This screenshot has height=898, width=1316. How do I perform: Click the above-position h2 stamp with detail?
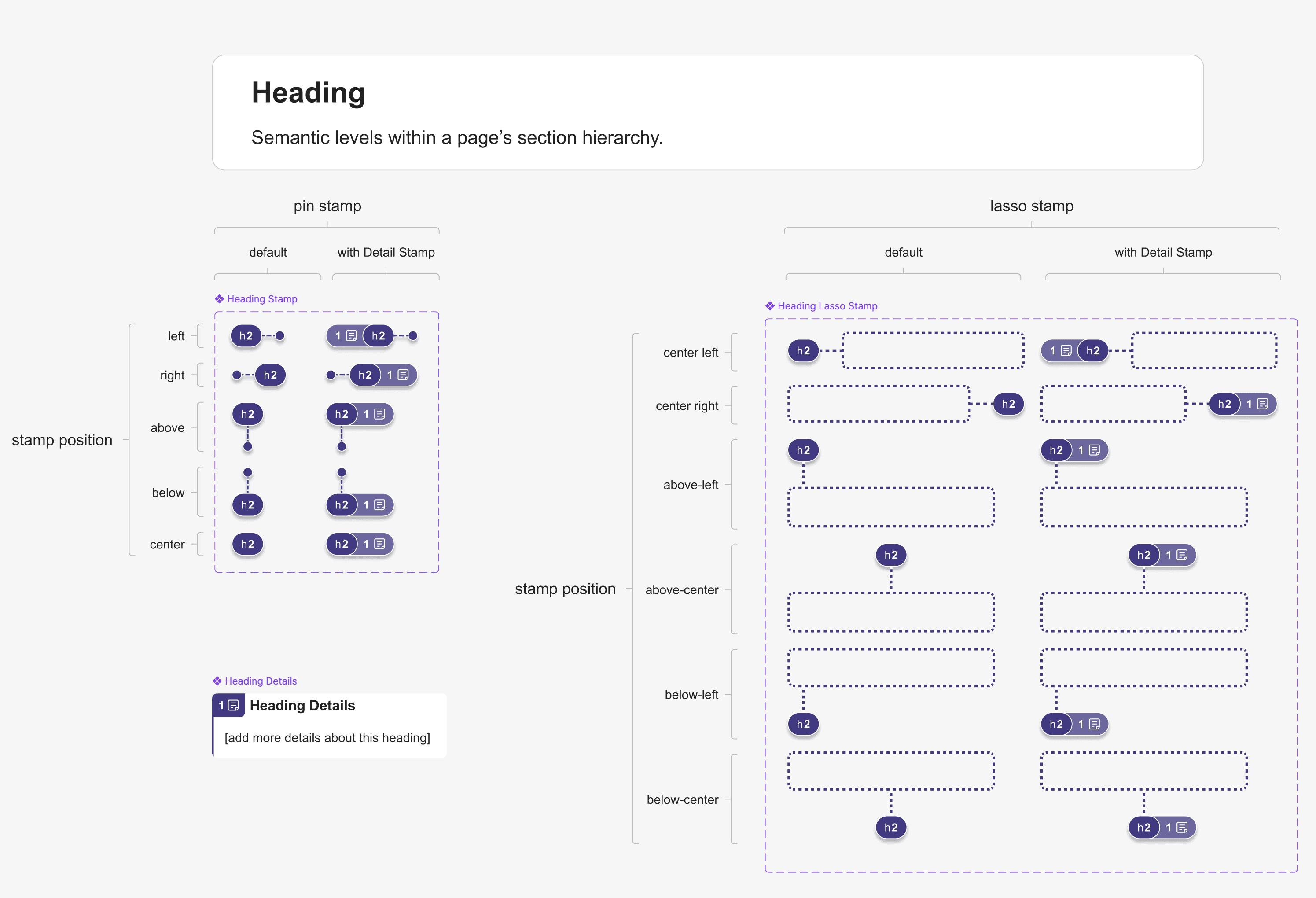(x=360, y=414)
